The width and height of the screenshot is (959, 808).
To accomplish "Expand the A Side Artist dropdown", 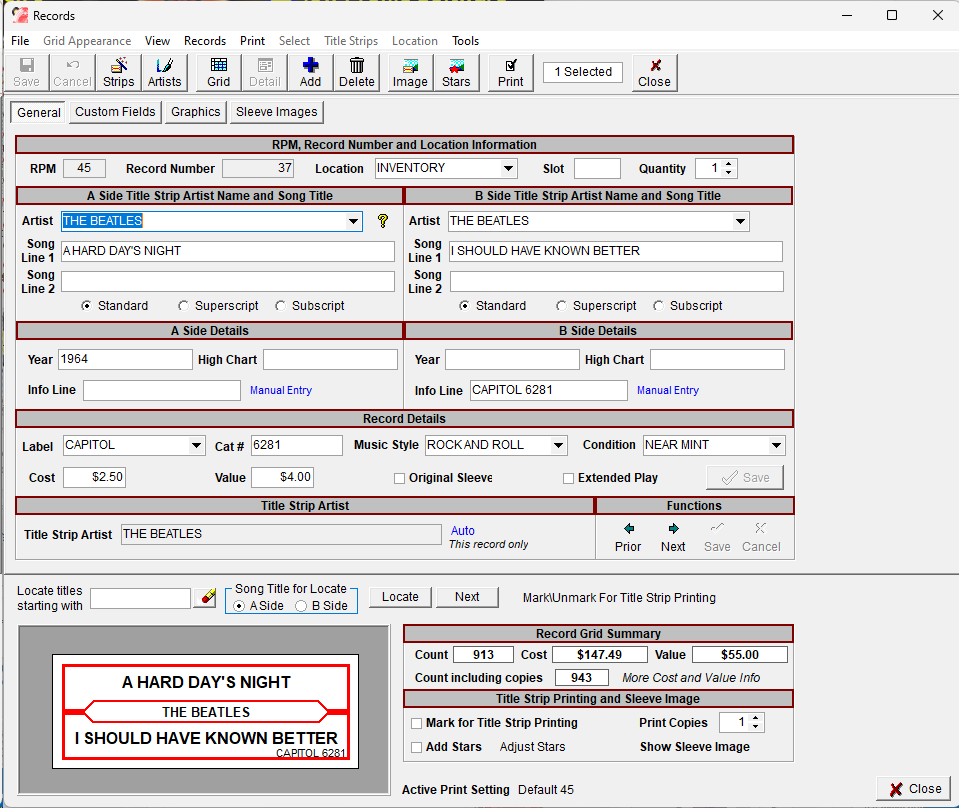I will [354, 221].
